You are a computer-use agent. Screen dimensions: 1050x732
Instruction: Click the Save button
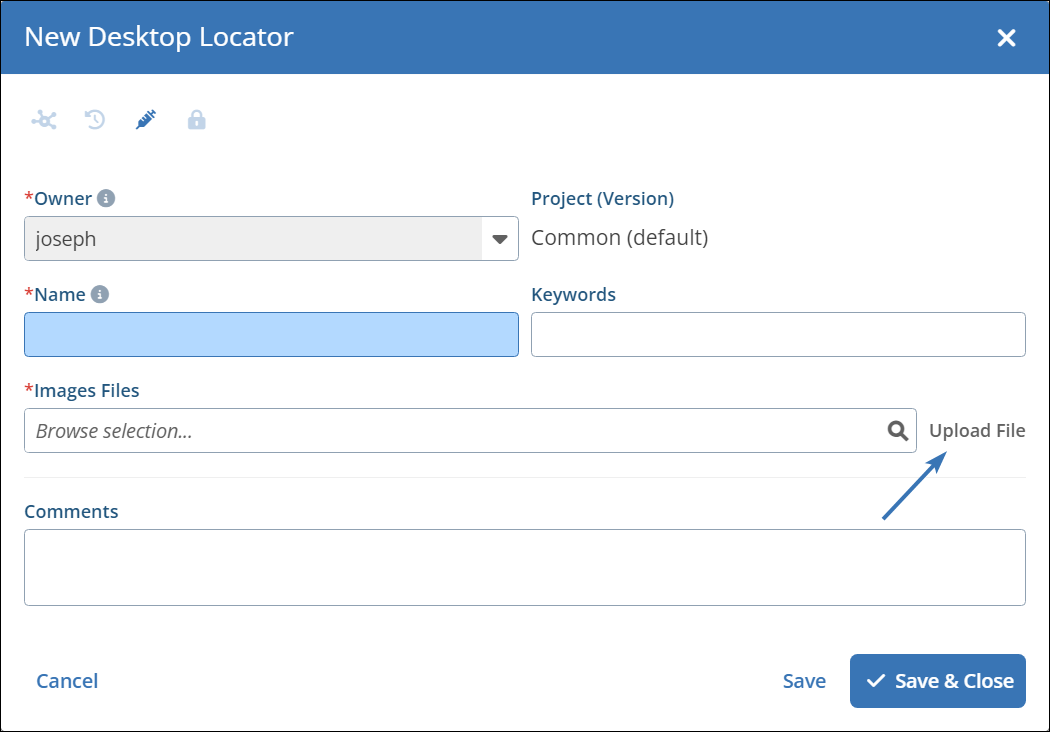[804, 681]
